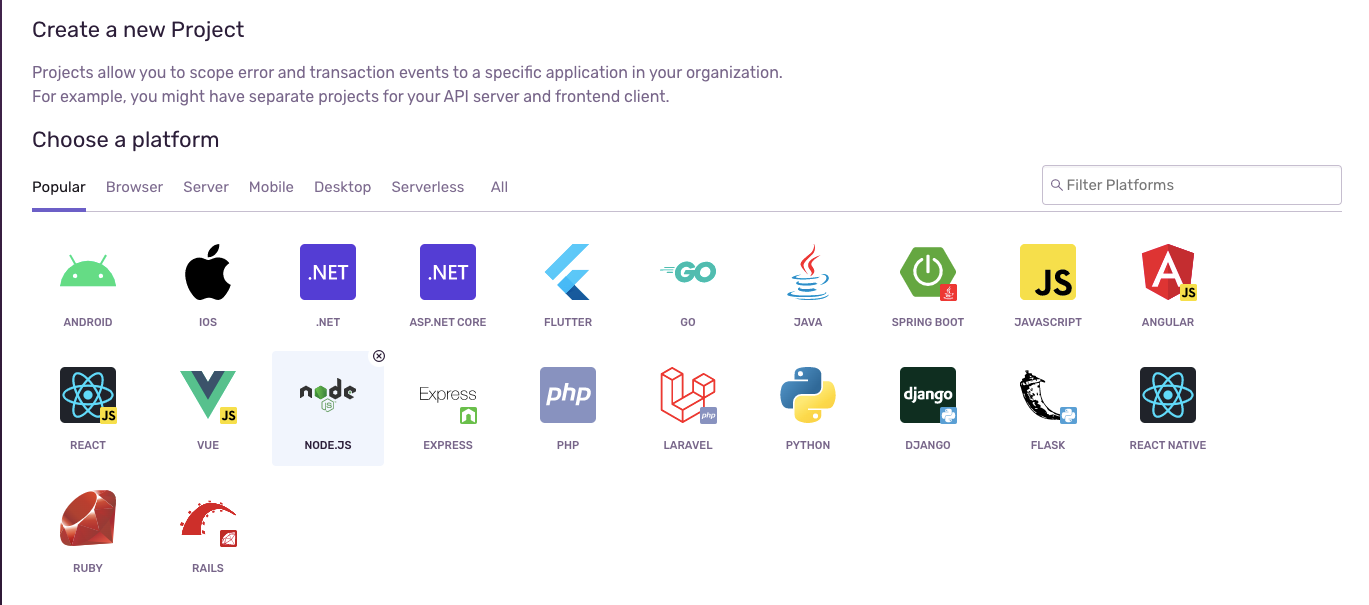Show the Desktop platforms tab
Viewport: 1369px width, 605px height.
coord(342,187)
